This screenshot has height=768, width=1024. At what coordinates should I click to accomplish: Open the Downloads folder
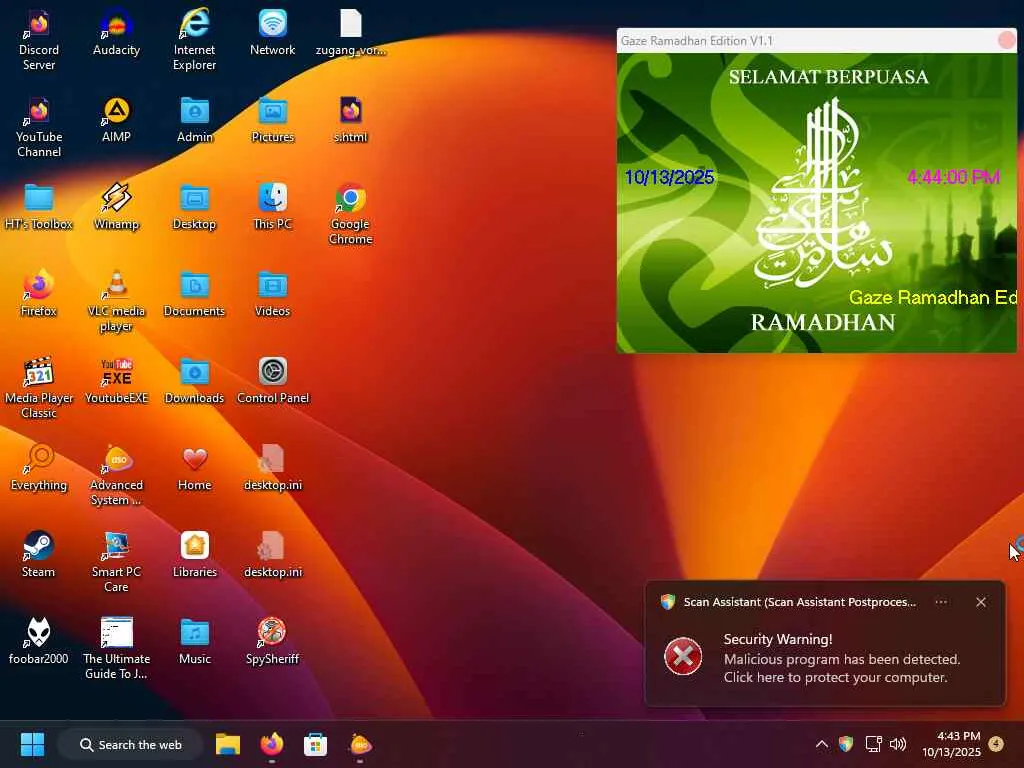coord(194,380)
